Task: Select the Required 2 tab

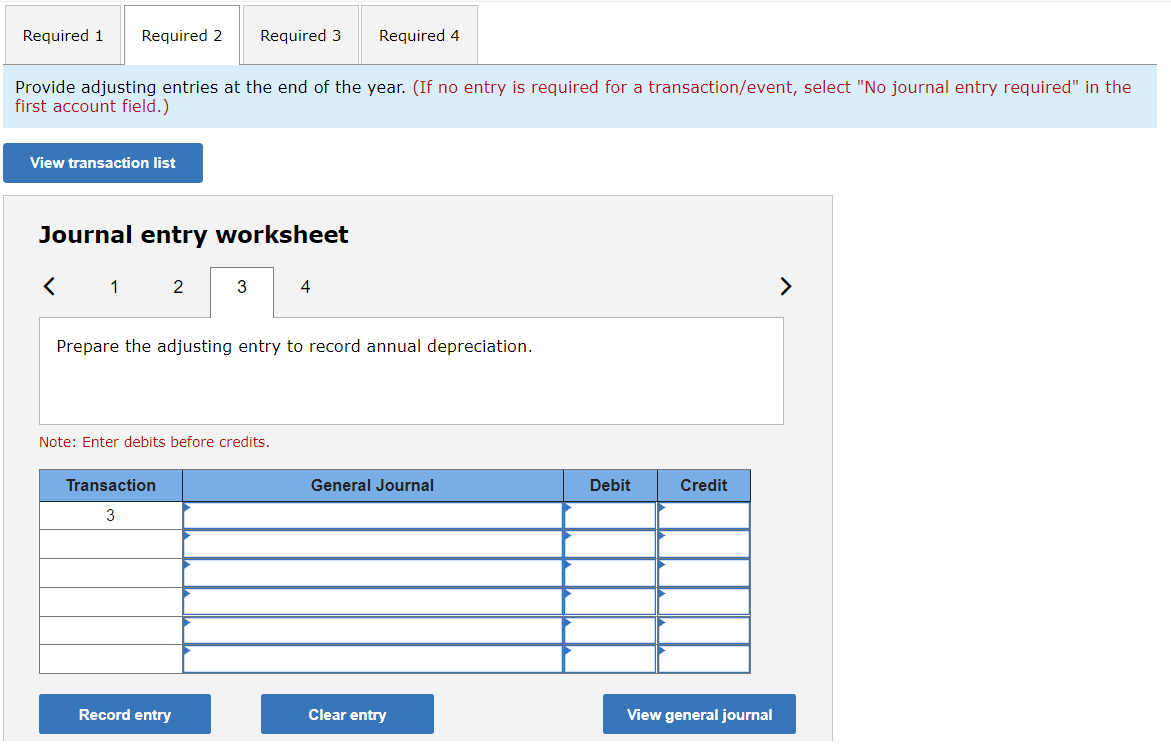Action: (181, 35)
